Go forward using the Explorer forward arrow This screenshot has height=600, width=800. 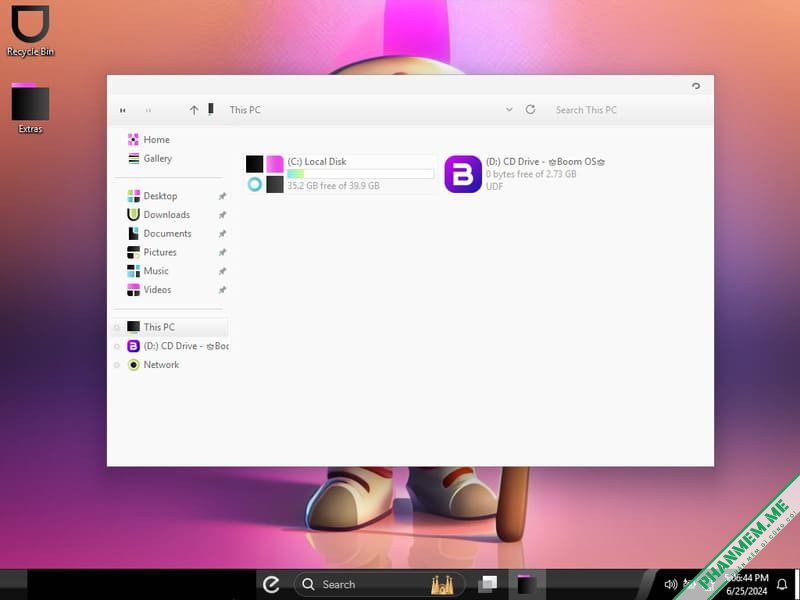(148, 110)
